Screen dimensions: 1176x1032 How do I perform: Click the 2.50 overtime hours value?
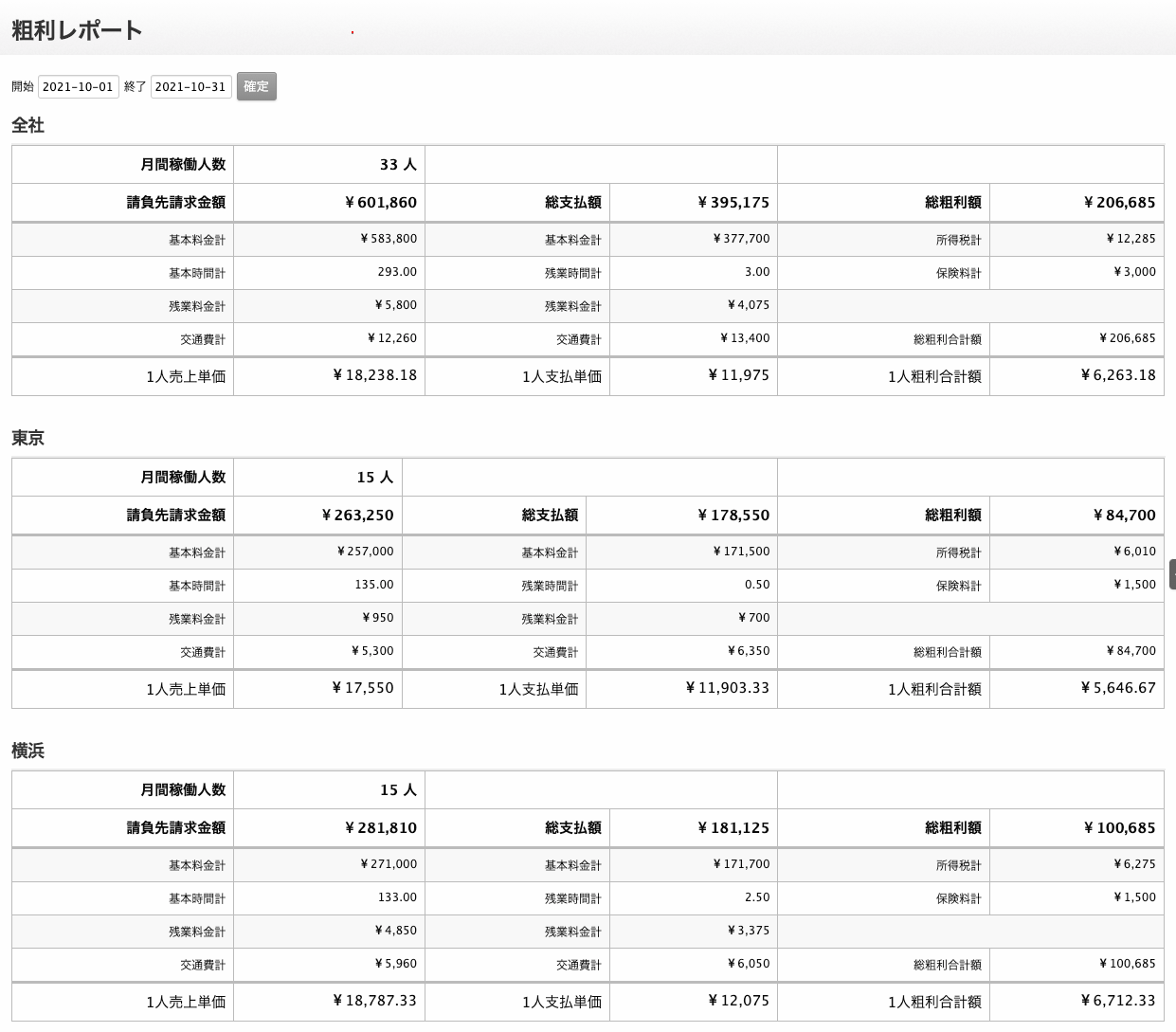tap(757, 897)
